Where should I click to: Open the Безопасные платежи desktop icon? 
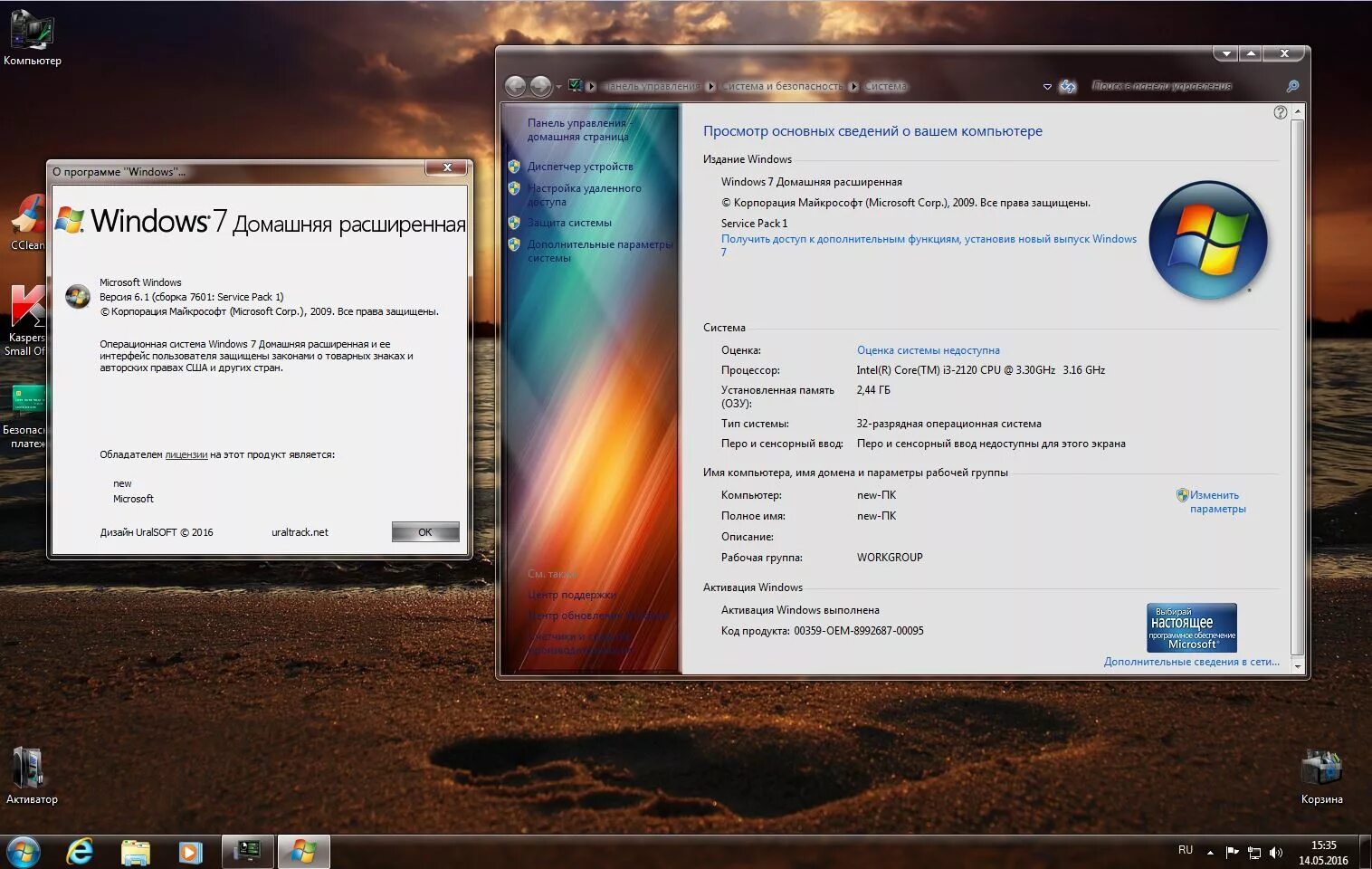pos(24,416)
